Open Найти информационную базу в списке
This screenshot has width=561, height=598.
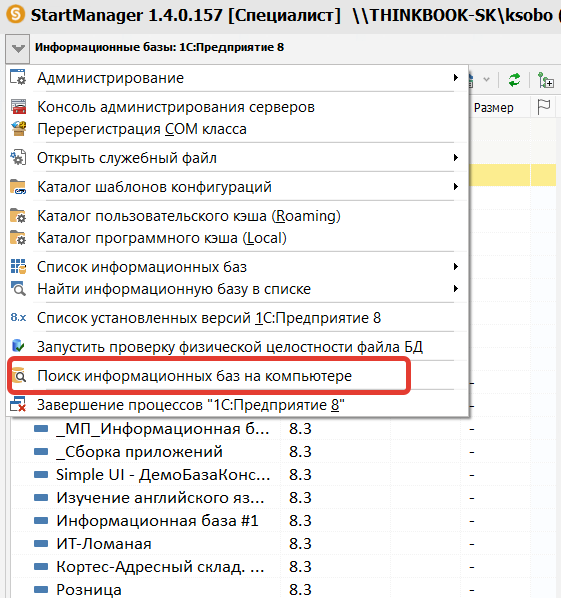click(x=236, y=289)
